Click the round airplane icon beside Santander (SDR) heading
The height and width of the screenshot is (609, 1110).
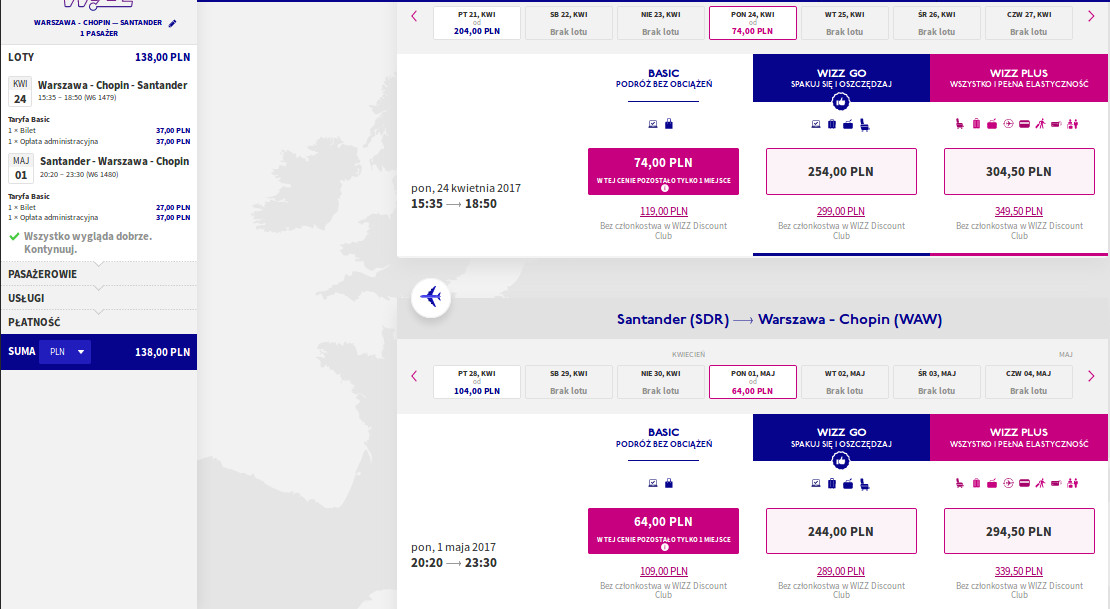click(430, 297)
